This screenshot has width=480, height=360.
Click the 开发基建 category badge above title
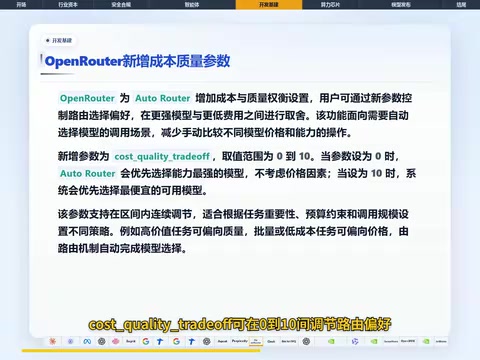[x=59, y=40]
